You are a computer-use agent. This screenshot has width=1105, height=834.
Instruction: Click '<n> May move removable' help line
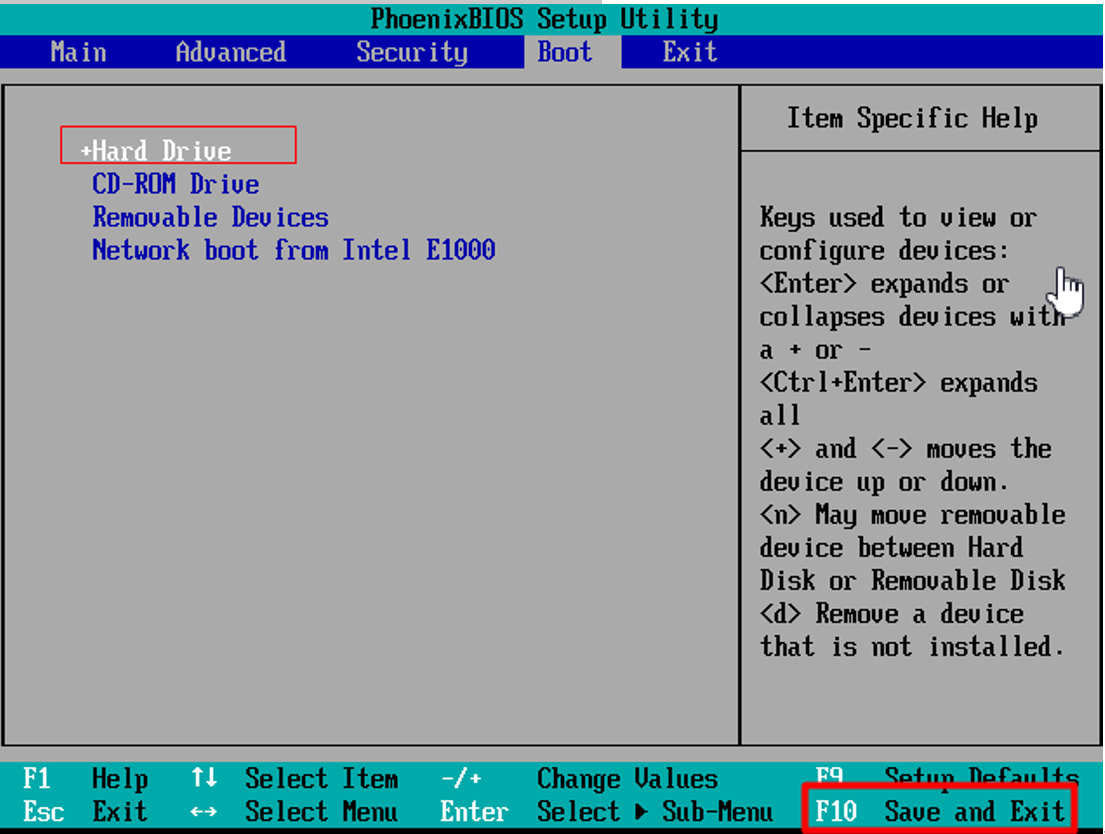tap(913, 515)
